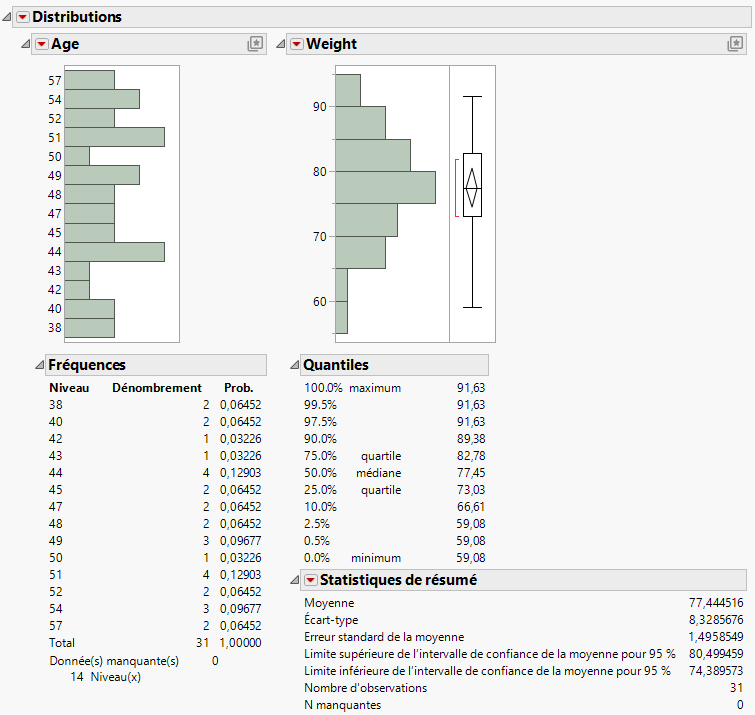Screen dimensions: 755x715
Task: Click the lower confidence limit value 74,389573
Action: [x=716, y=671]
